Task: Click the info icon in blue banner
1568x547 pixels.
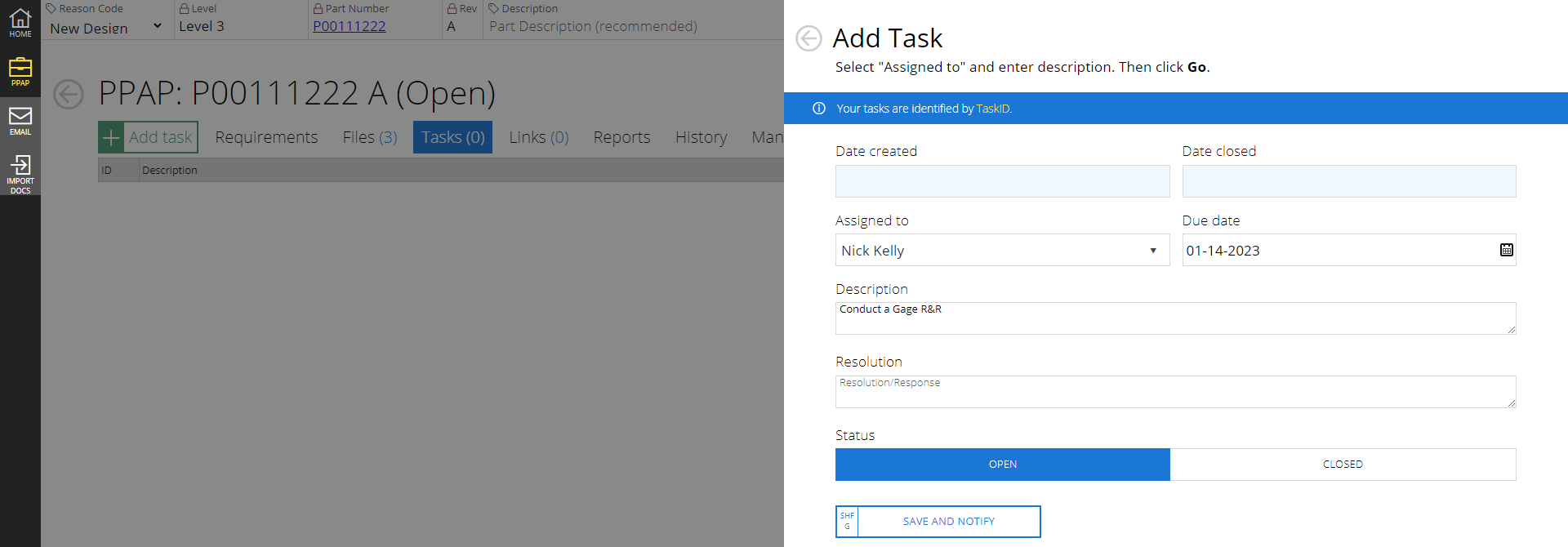Action: click(818, 109)
